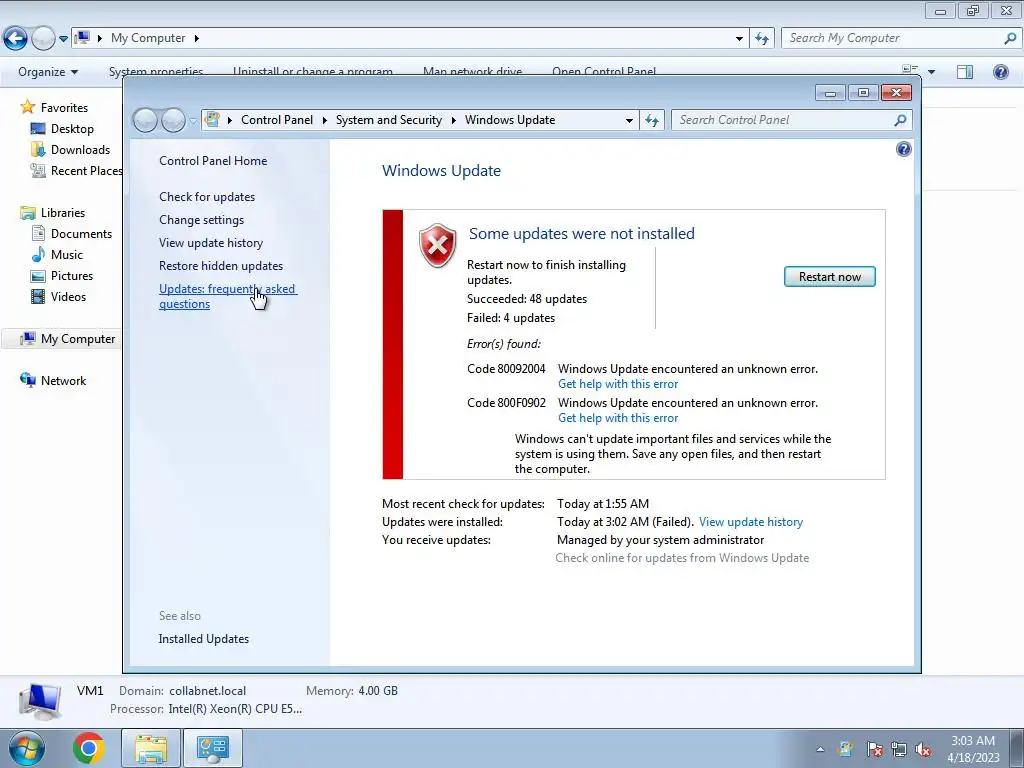Viewport: 1024px width, 768px height.
Task: Open View update history link beside Failed
Action: 751,522
